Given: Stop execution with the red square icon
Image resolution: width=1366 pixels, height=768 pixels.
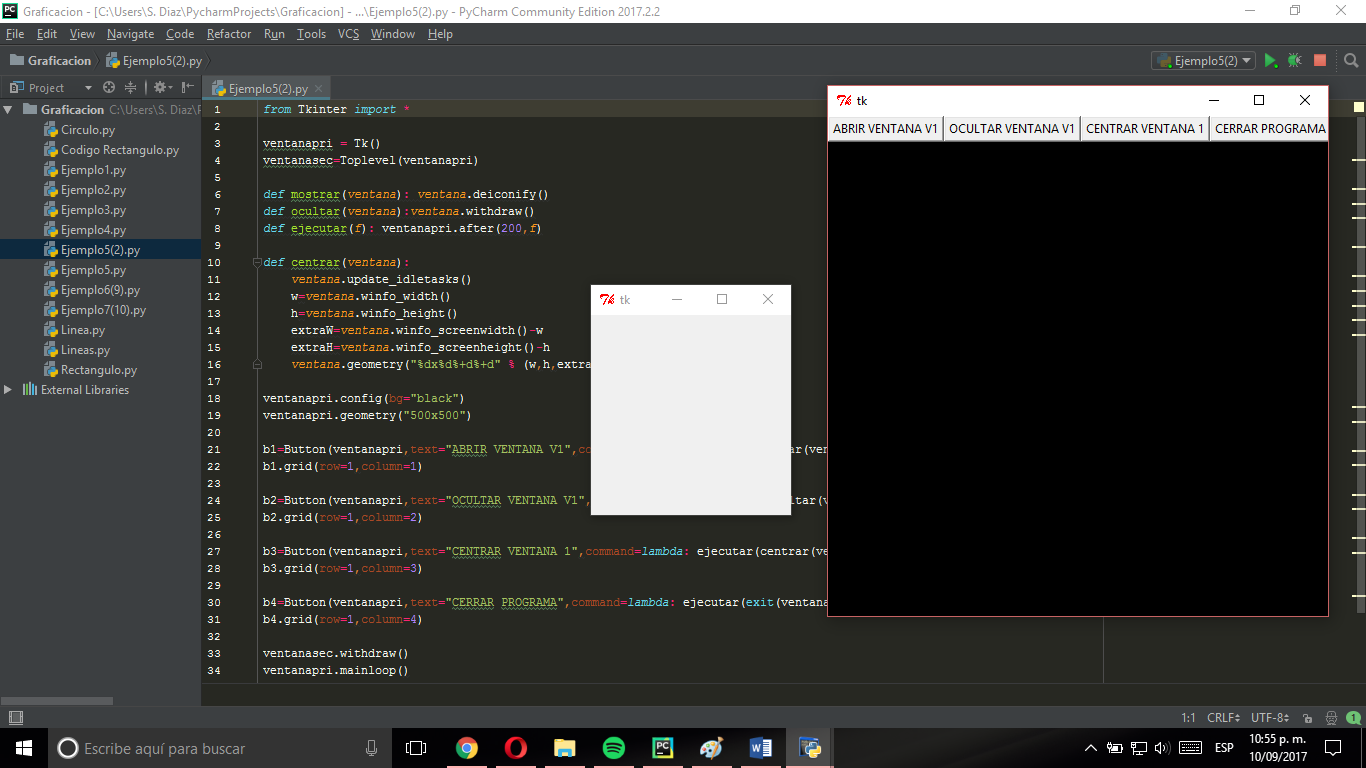Looking at the screenshot, I should click(1319, 60).
